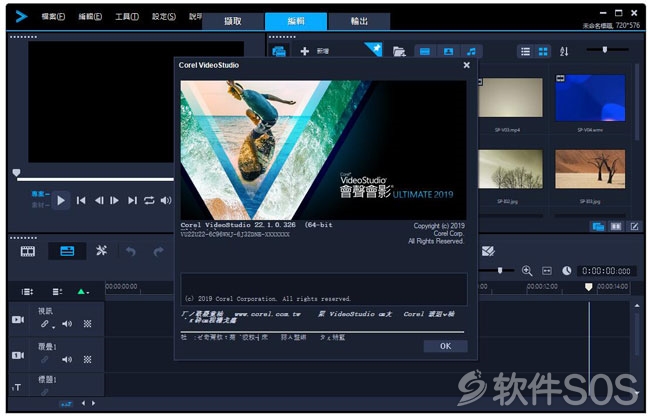Click the plus icon to add folder
The height and width of the screenshot is (416, 650).
tap(305, 51)
